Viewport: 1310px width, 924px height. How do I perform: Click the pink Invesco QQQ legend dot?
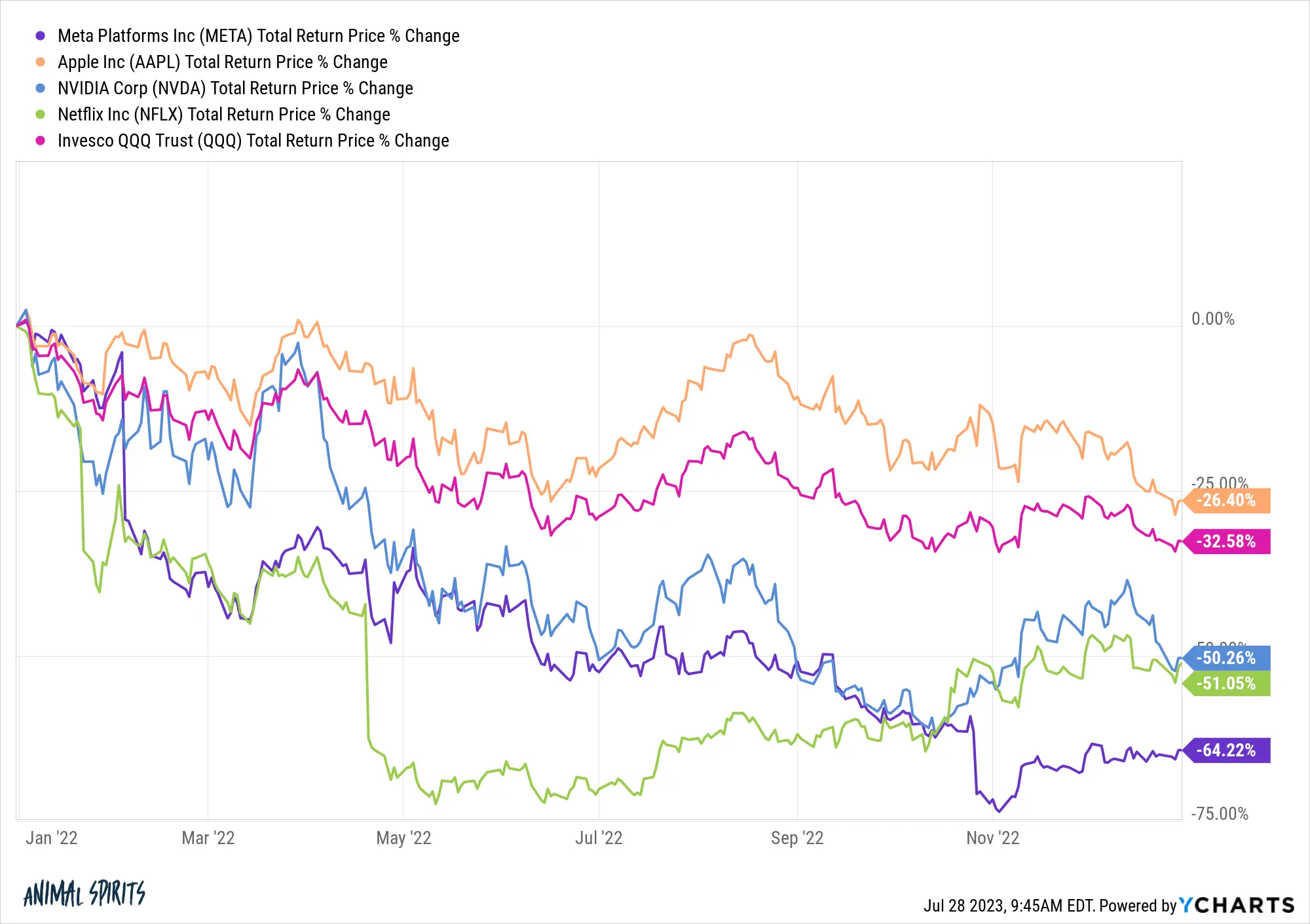pos(41,141)
